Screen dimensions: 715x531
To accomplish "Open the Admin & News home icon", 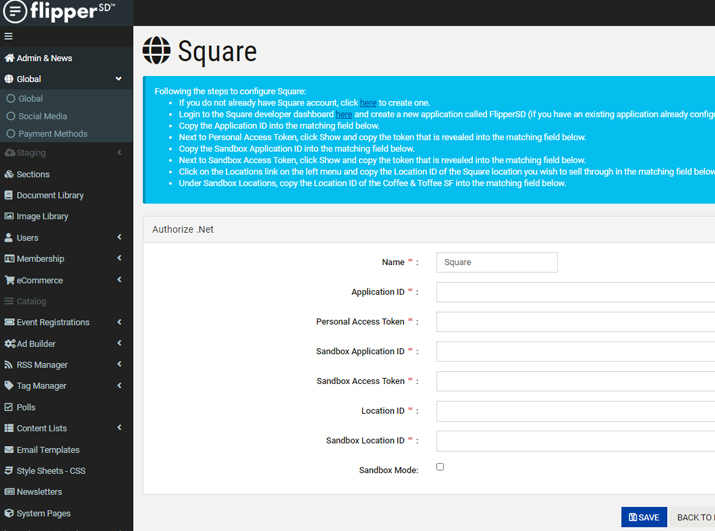I will tap(9, 58).
